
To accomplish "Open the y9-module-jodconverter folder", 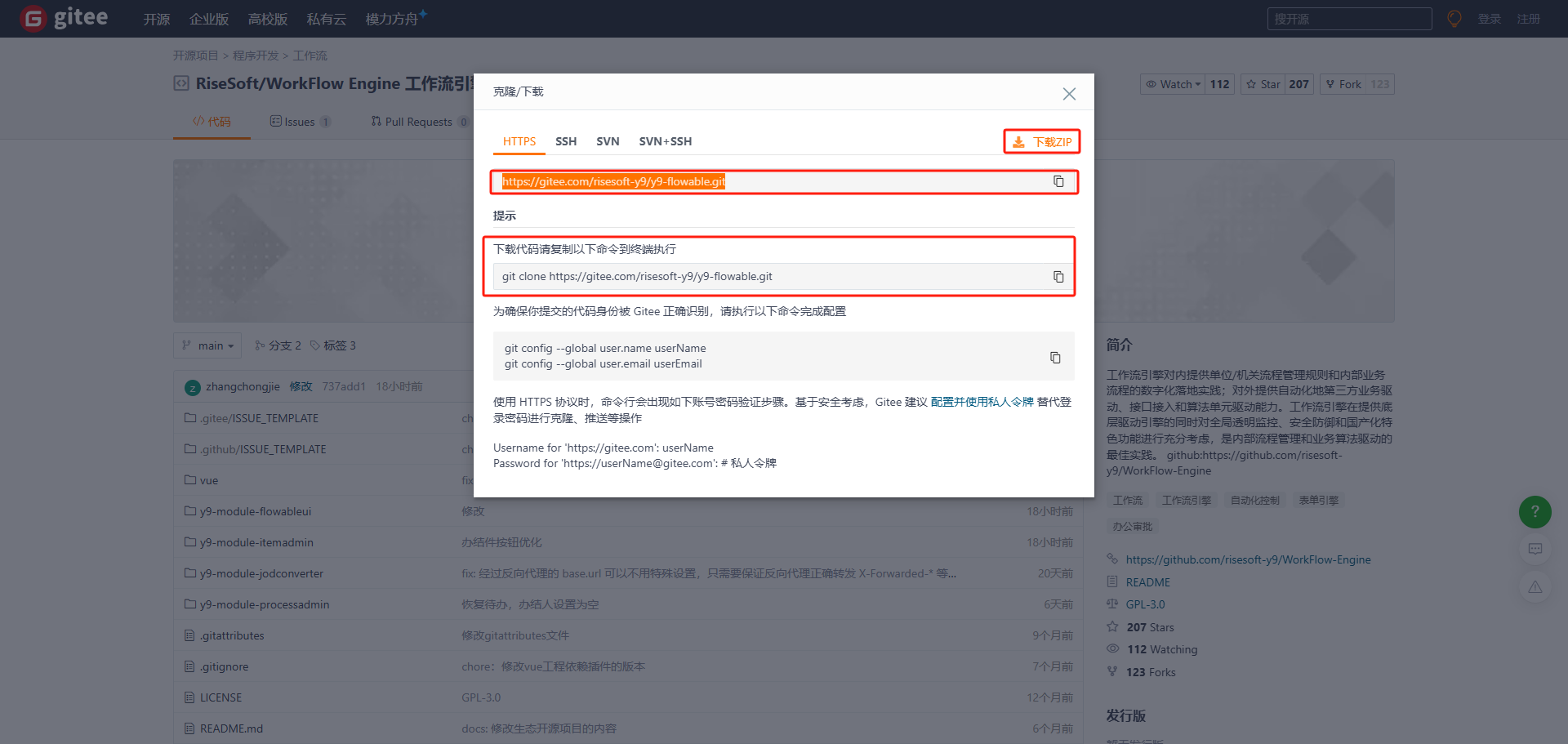I will pyautogui.click(x=261, y=573).
